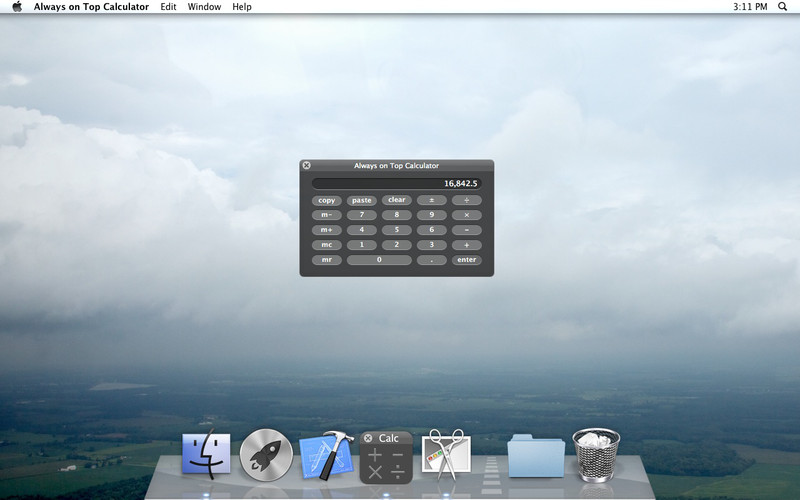Viewport: 800px width, 500px height.
Task: Click the enter button on calculator
Action: coord(466,260)
